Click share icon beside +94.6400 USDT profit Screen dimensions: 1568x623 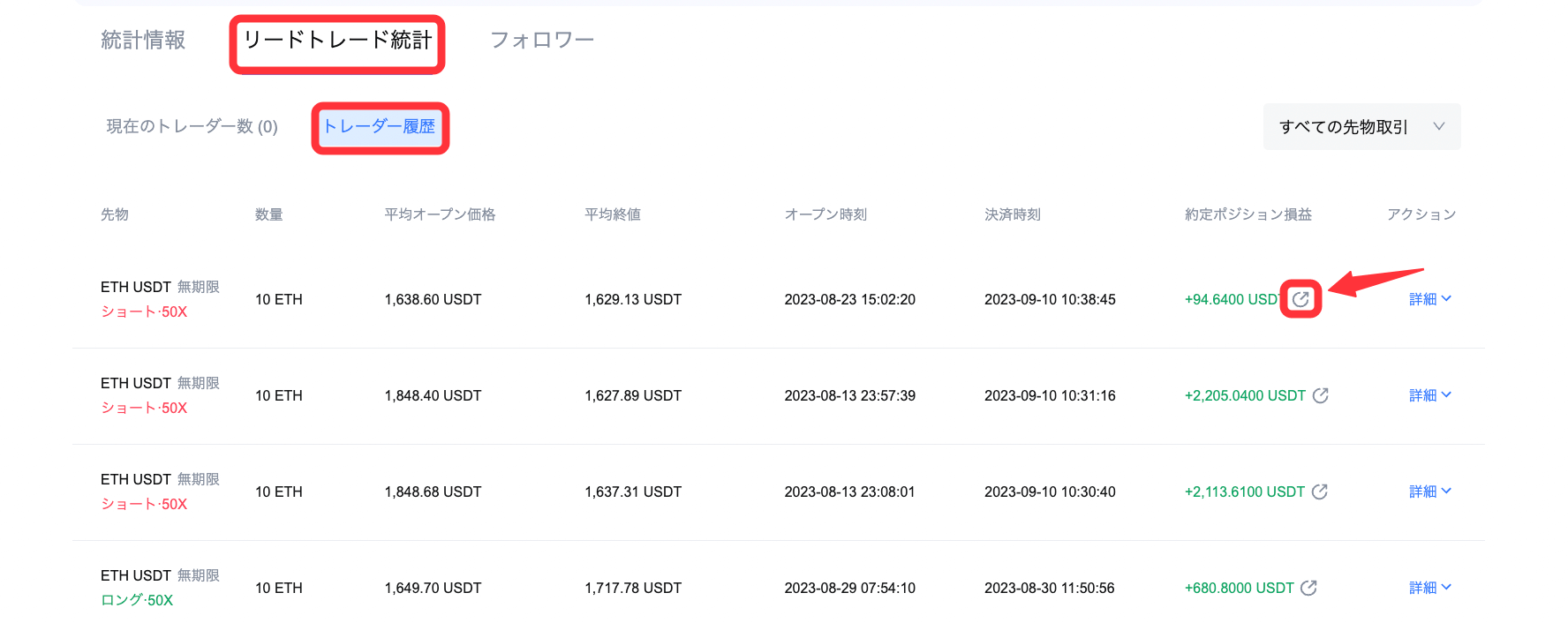point(1300,299)
